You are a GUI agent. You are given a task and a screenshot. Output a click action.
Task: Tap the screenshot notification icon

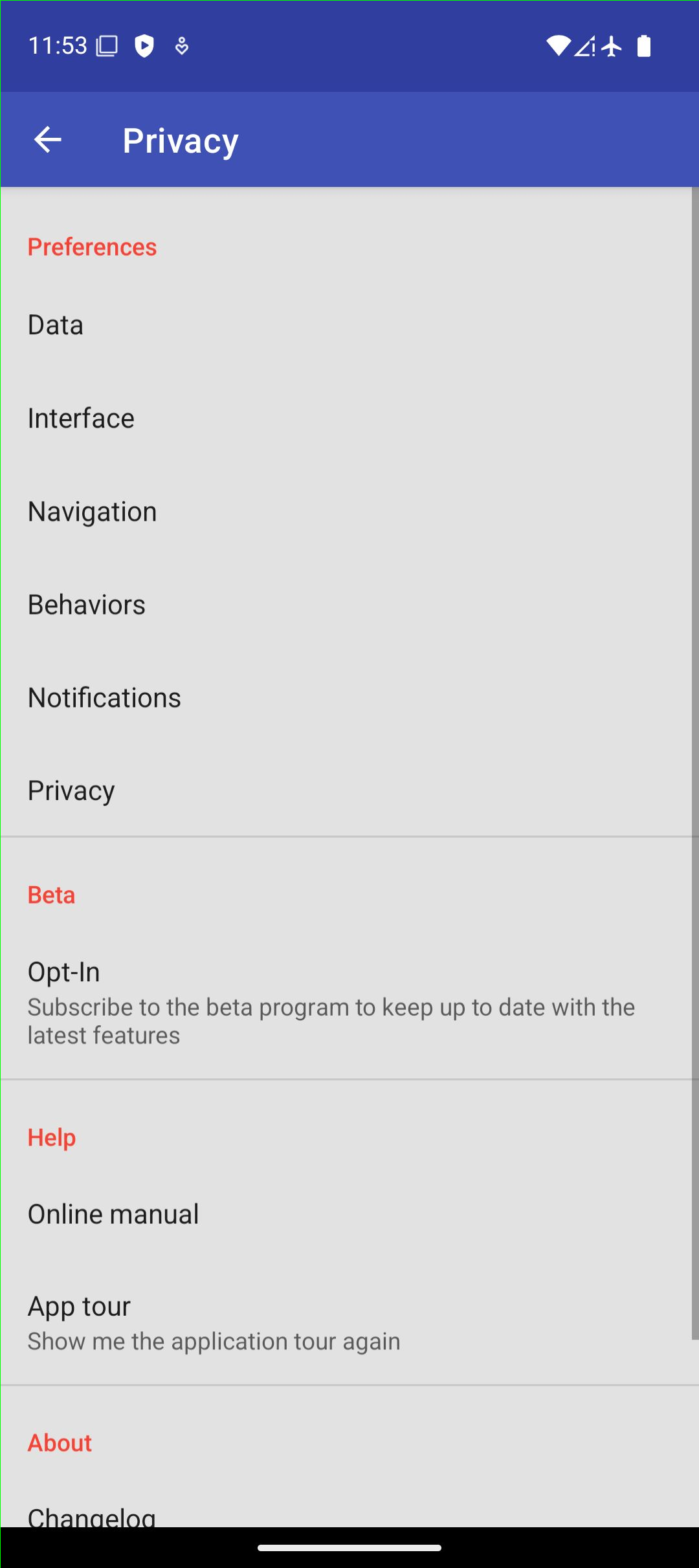pos(107,46)
